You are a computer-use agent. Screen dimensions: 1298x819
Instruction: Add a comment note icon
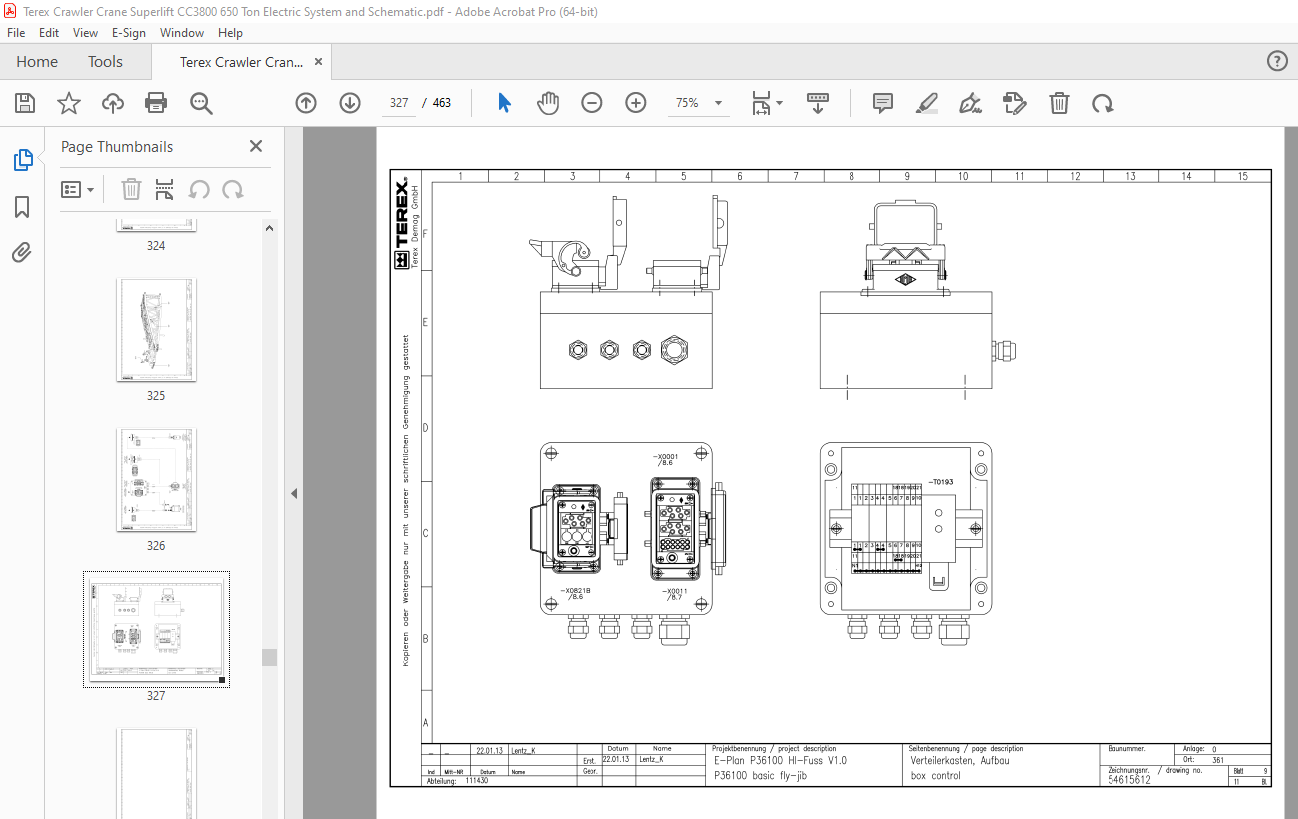tap(883, 103)
